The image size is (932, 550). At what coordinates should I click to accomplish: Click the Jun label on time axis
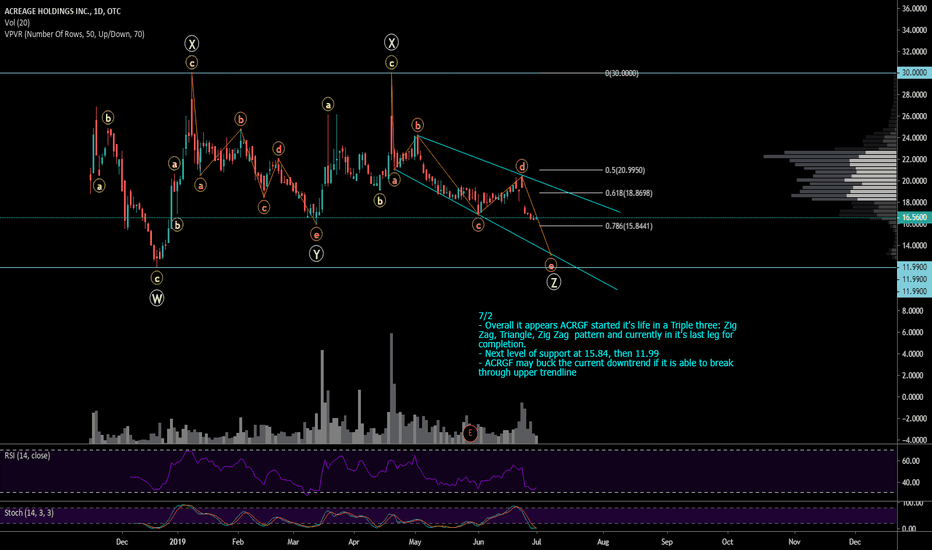click(x=478, y=542)
